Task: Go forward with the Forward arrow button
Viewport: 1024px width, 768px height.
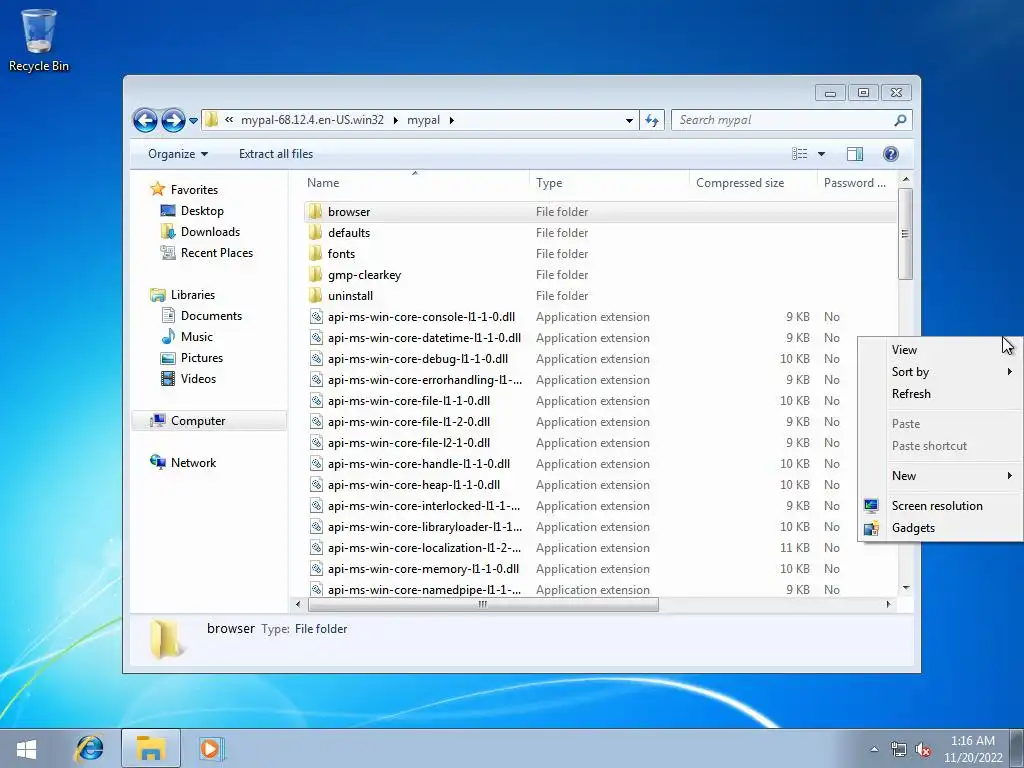Action: point(173,120)
